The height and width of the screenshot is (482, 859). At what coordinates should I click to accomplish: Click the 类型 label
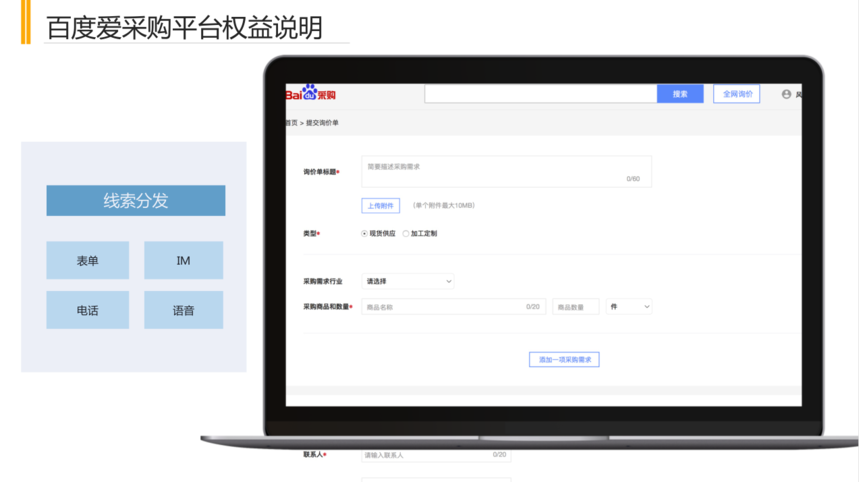[311, 233]
